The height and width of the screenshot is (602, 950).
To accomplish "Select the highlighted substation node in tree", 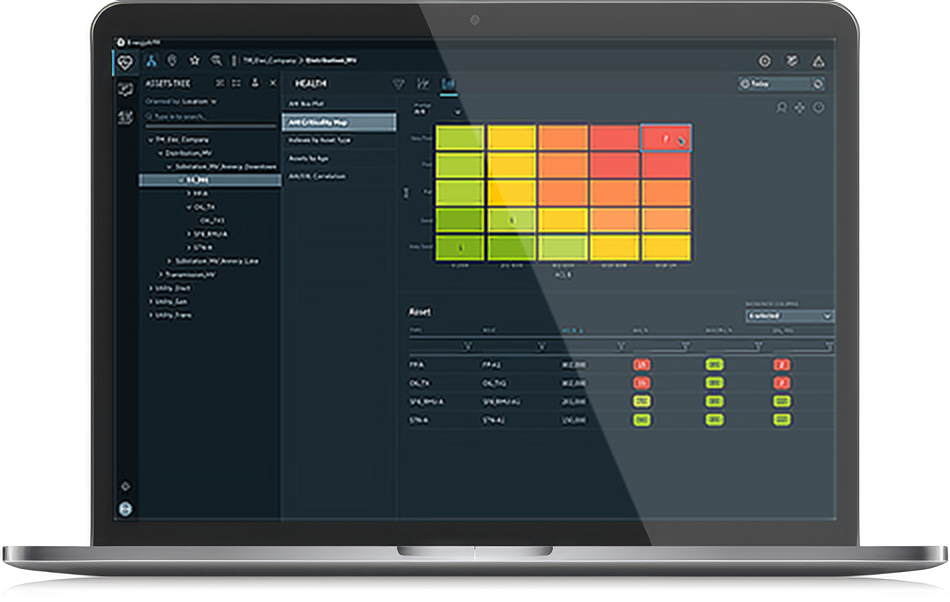I will [x=210, y=180].
